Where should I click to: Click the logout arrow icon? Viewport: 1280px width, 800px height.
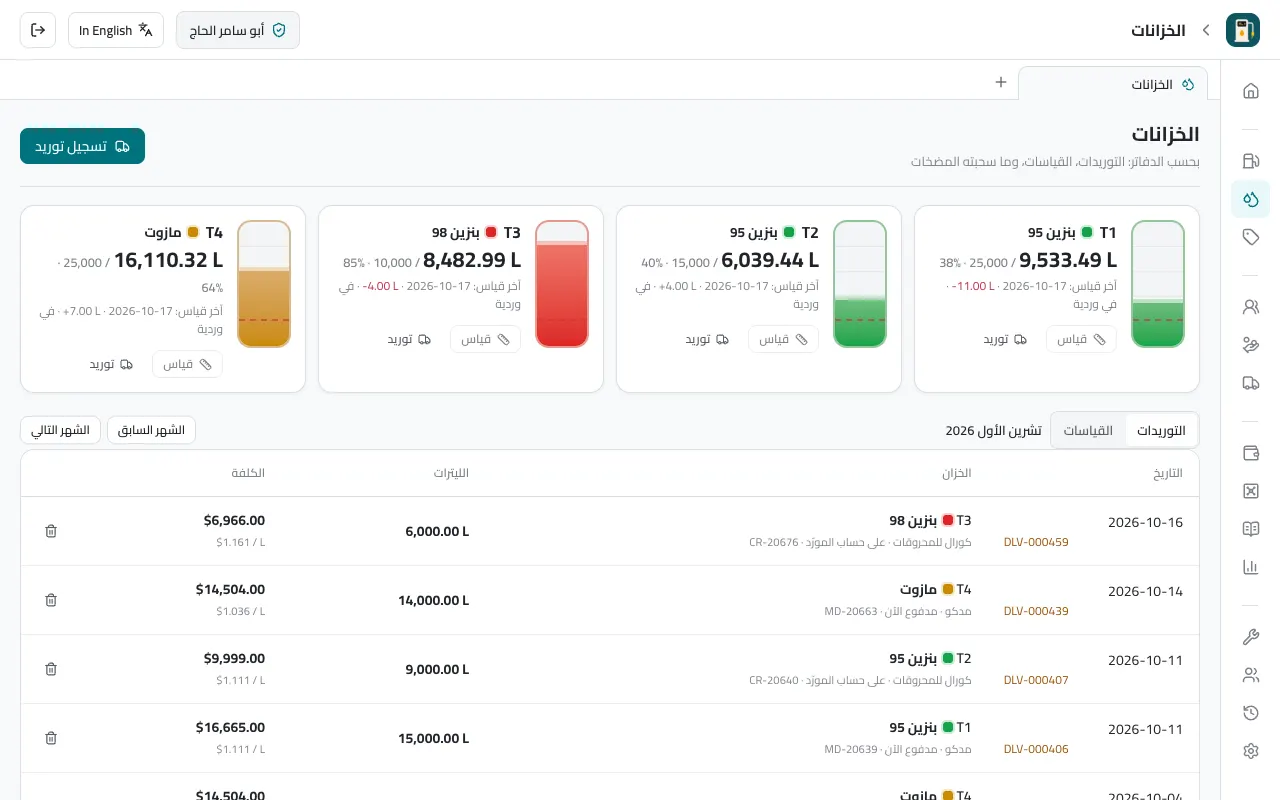38,30
